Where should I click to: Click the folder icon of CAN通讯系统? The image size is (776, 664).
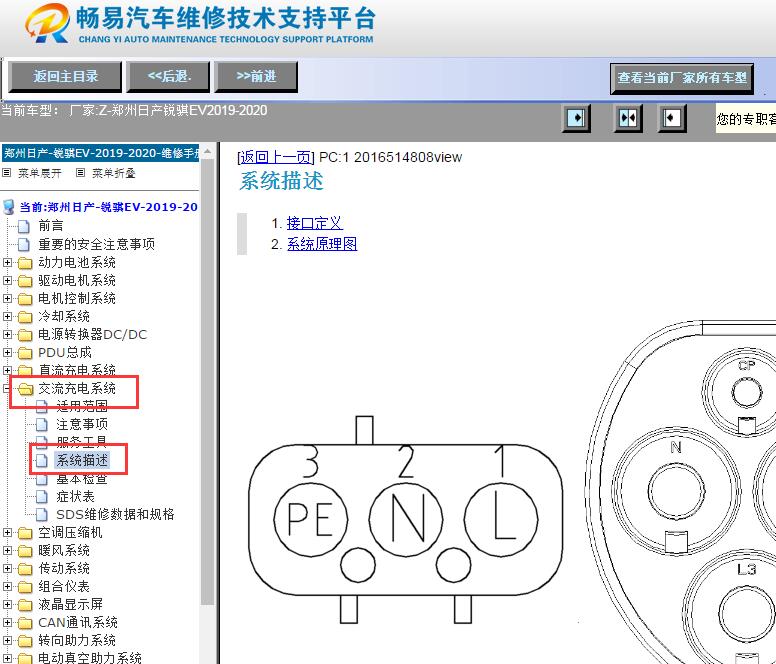[x=25, y=623]
